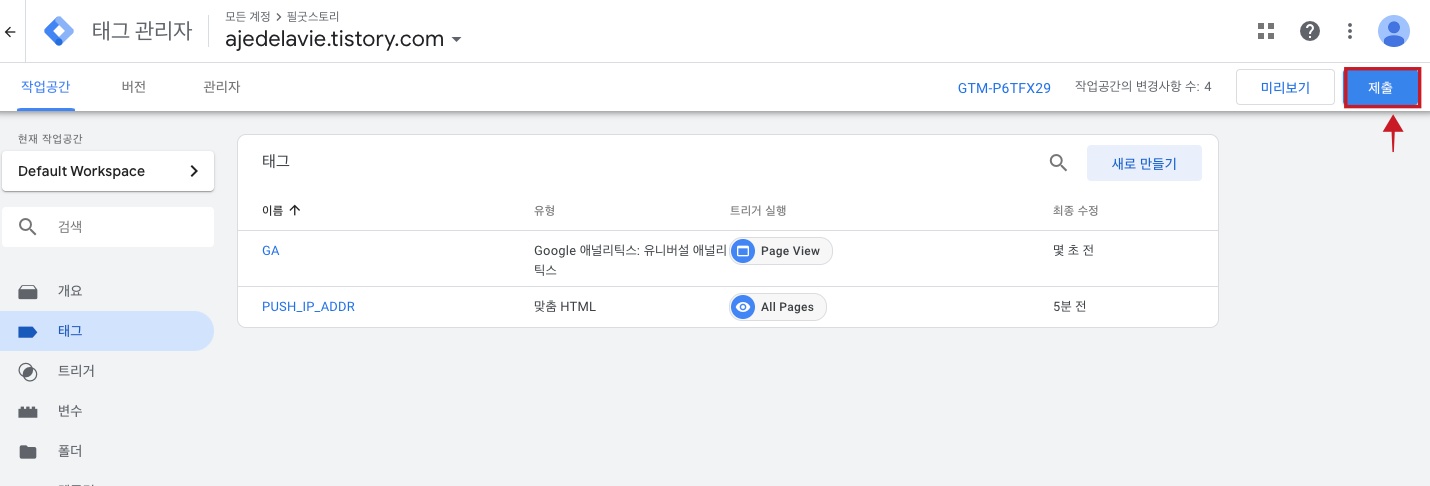Click the 트리거 실행 column header
The image size is (1430, 486).
coord(758,210)
